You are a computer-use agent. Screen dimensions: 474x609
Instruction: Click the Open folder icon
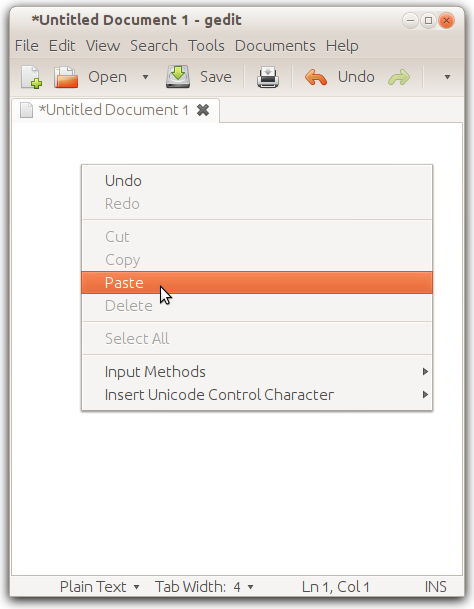tap(66, 77)
